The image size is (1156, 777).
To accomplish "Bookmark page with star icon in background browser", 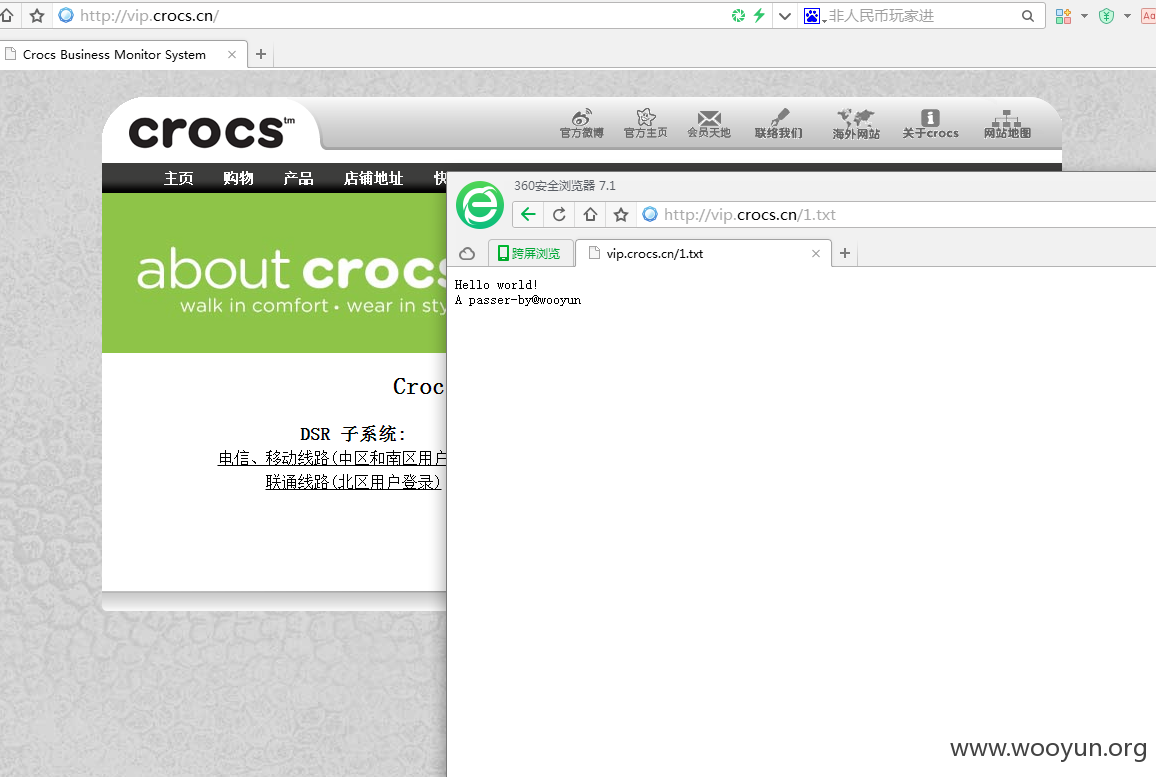I will 37,15.
